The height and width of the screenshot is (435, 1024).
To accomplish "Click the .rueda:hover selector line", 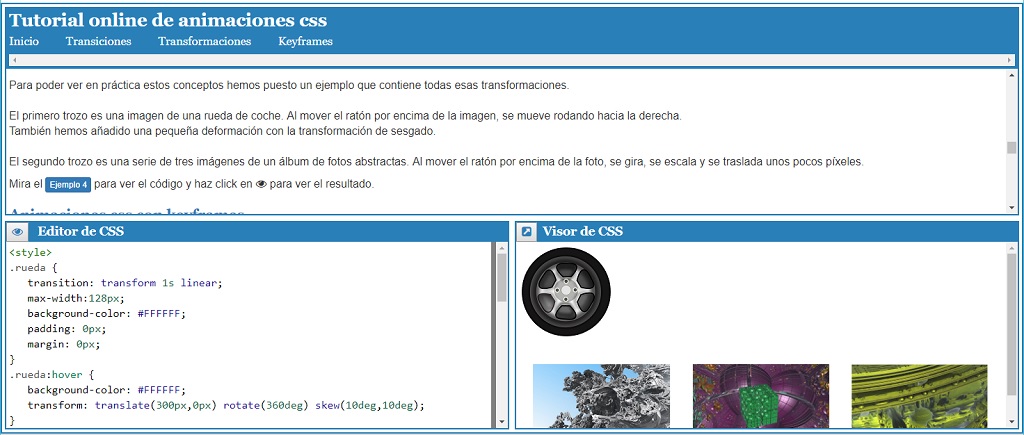I will tap(52, 375).
